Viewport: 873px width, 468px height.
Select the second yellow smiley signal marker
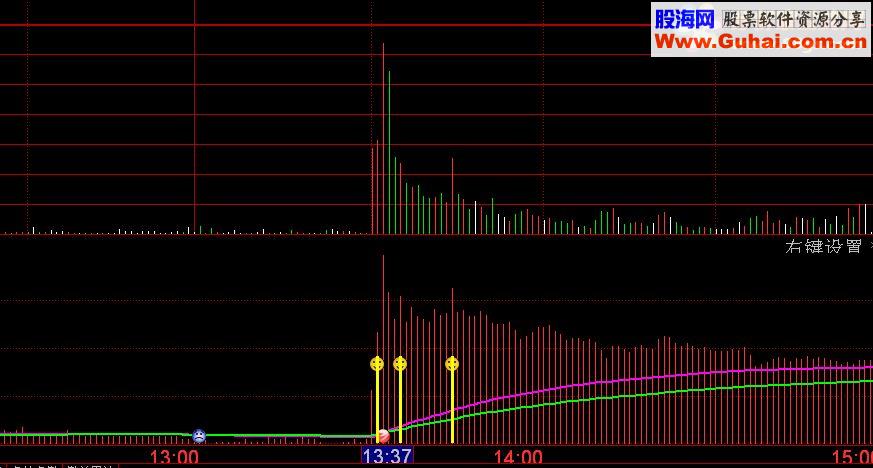[400, 364]
